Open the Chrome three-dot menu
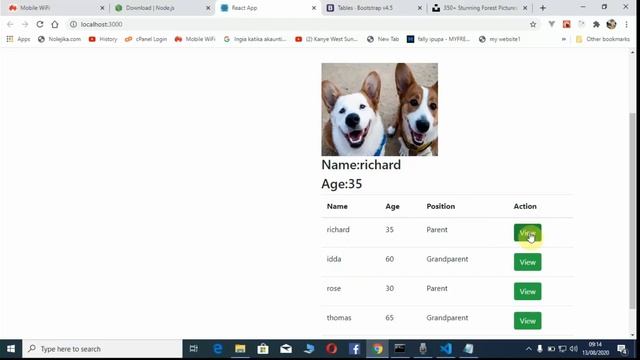Viewport: 640px width, 360px height. 627,24
